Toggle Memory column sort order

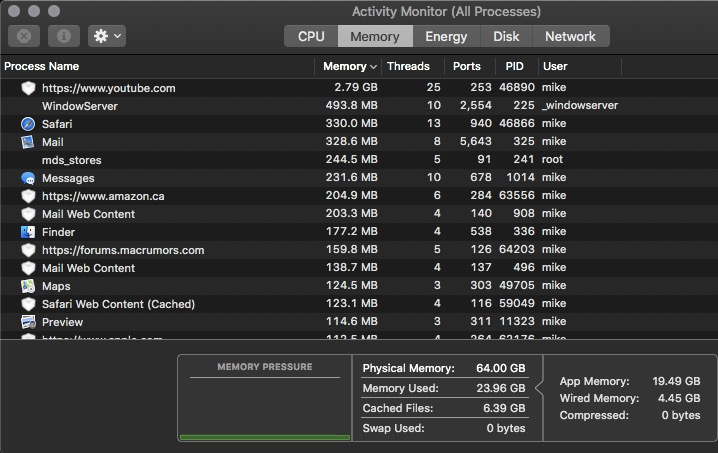350,66
